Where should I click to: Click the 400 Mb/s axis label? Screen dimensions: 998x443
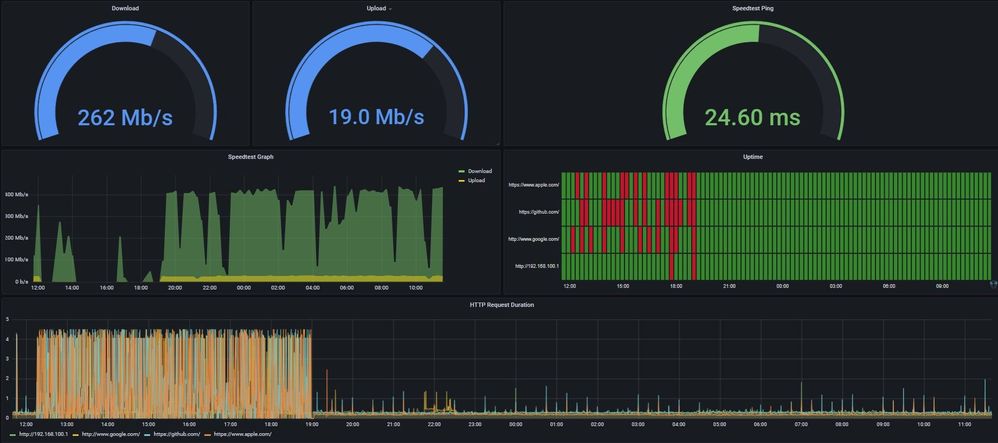point(17,194)
